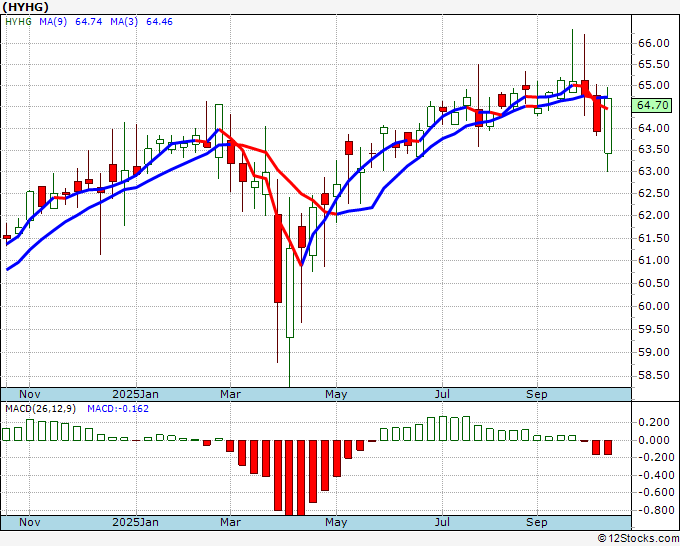Click the 66.00 price axis label

pyautogui.click(x=654, y=43)
